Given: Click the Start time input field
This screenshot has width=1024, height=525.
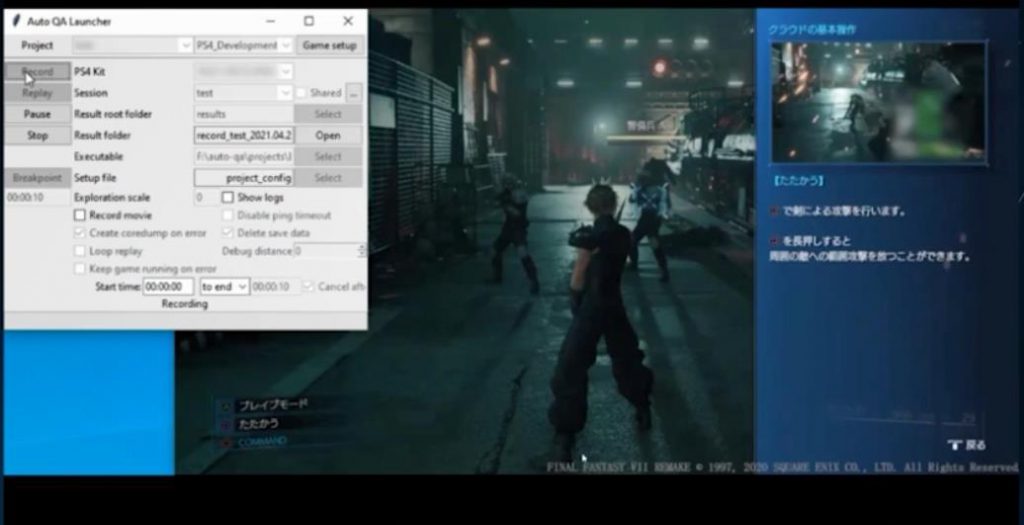Looking at the screenshot, I should click(168, 286).
